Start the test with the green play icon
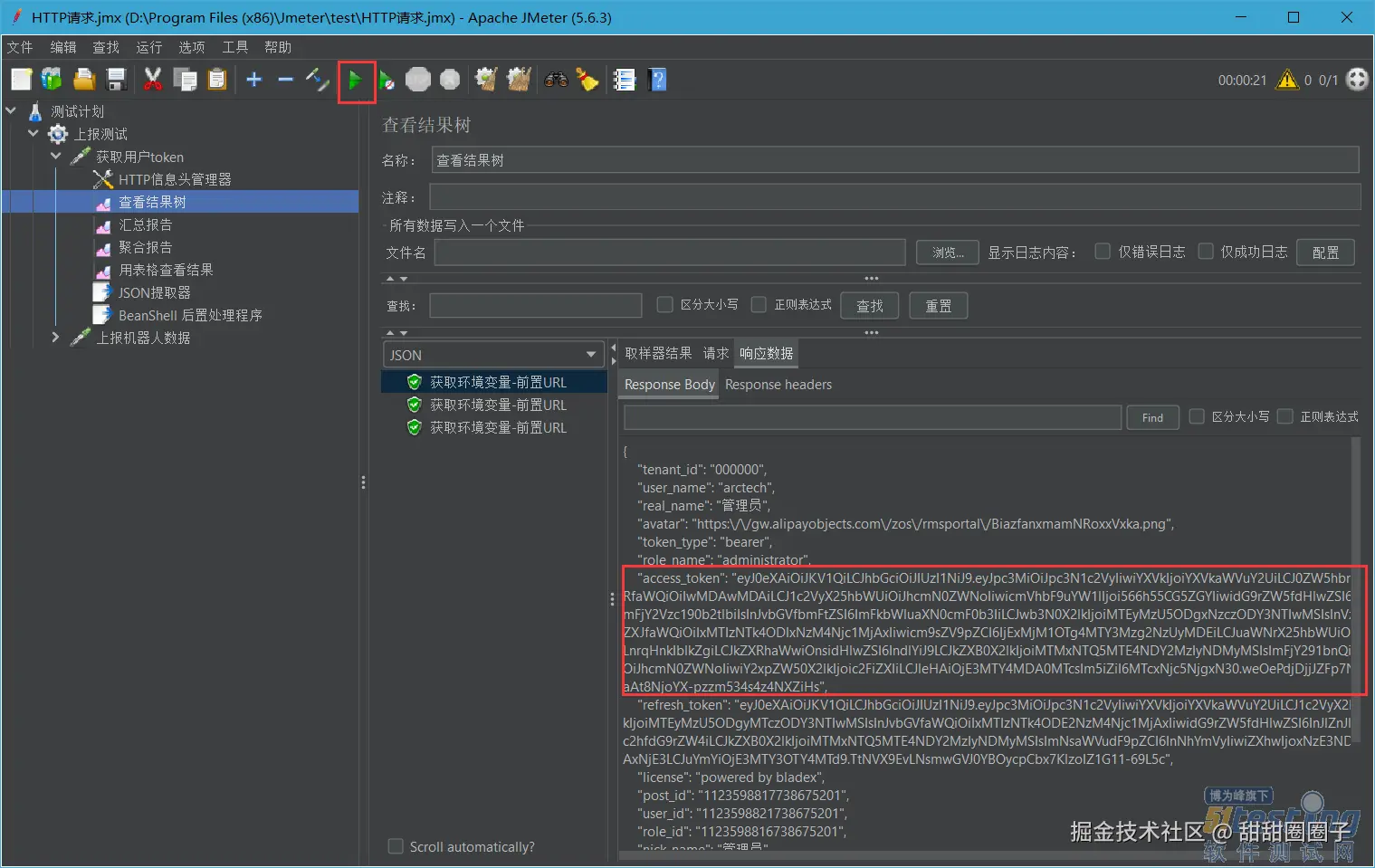 (355, 81)
